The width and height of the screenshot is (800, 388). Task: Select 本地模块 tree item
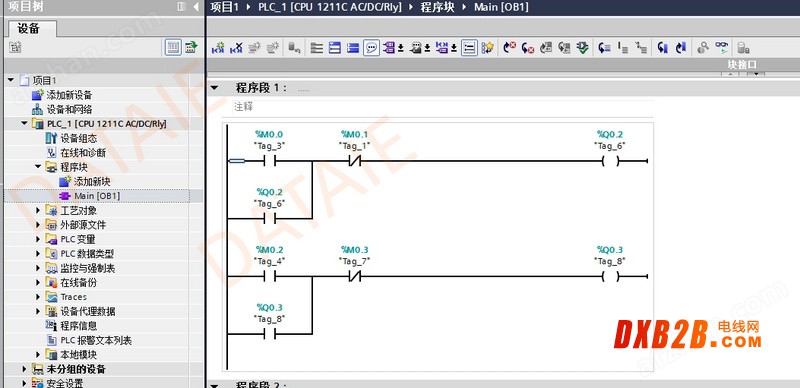[79, 354]
